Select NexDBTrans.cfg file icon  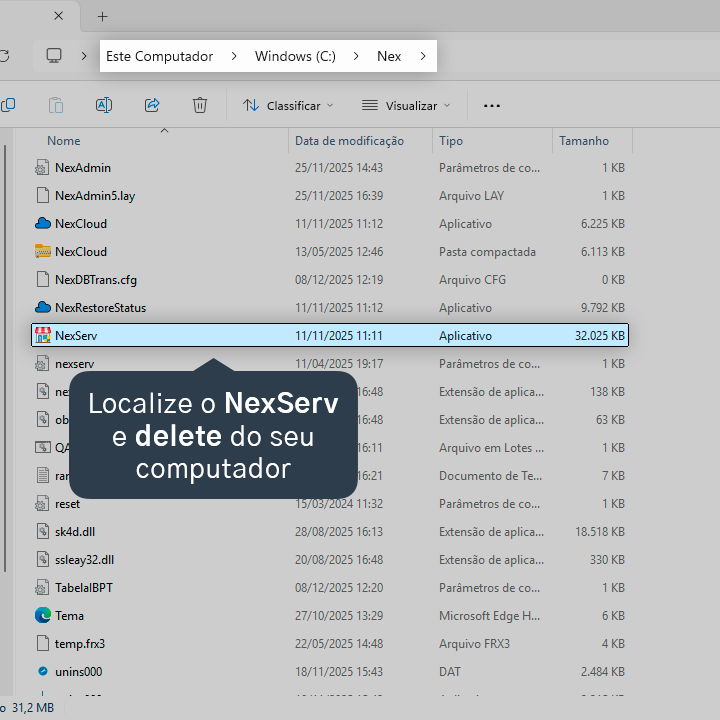[42, 280]
